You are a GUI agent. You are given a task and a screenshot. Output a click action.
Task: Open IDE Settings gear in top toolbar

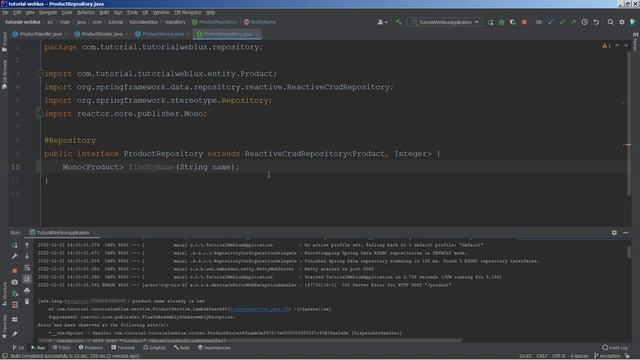point(622,22)
